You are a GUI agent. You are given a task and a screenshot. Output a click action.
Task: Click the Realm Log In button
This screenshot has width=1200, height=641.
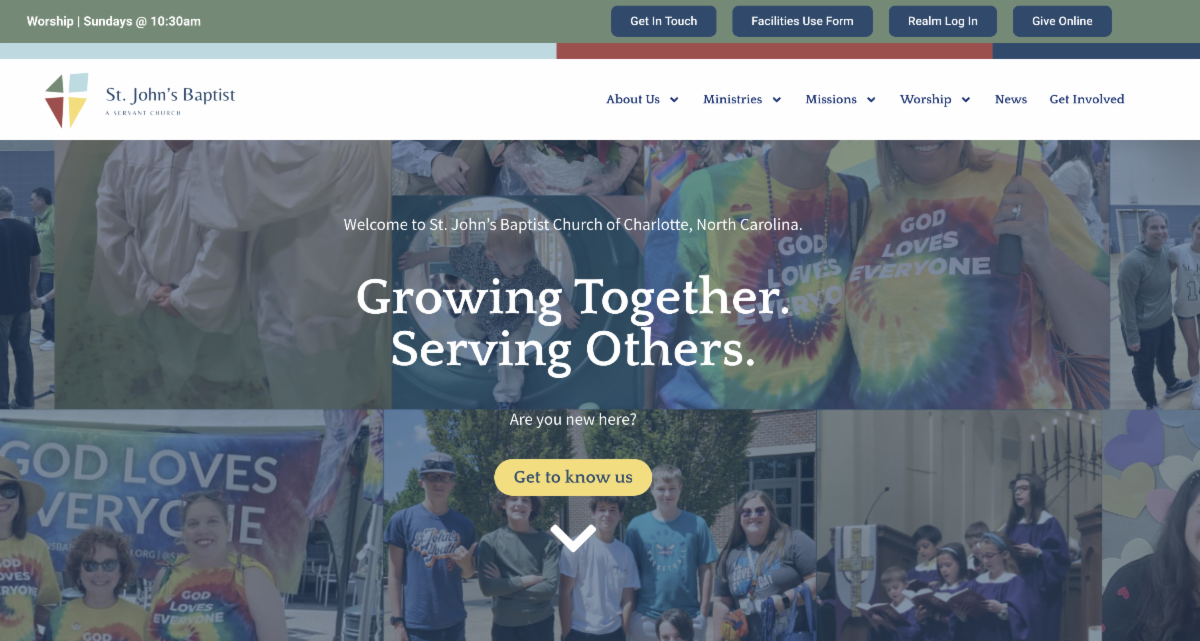point(943,21)
